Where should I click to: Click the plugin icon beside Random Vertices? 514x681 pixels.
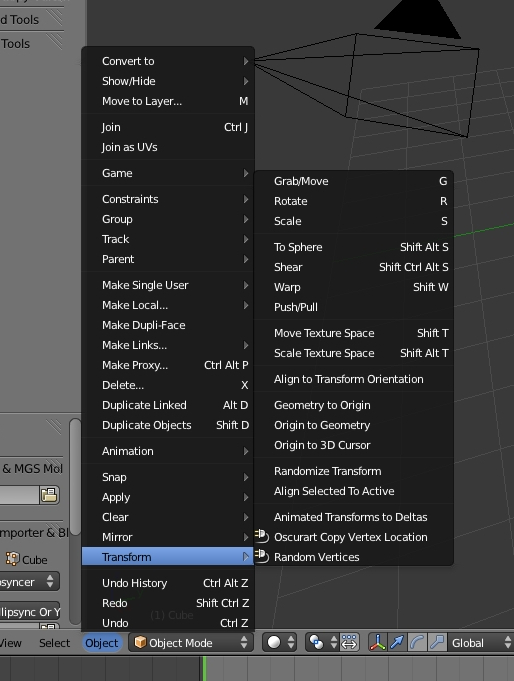[x=262, y=556]
